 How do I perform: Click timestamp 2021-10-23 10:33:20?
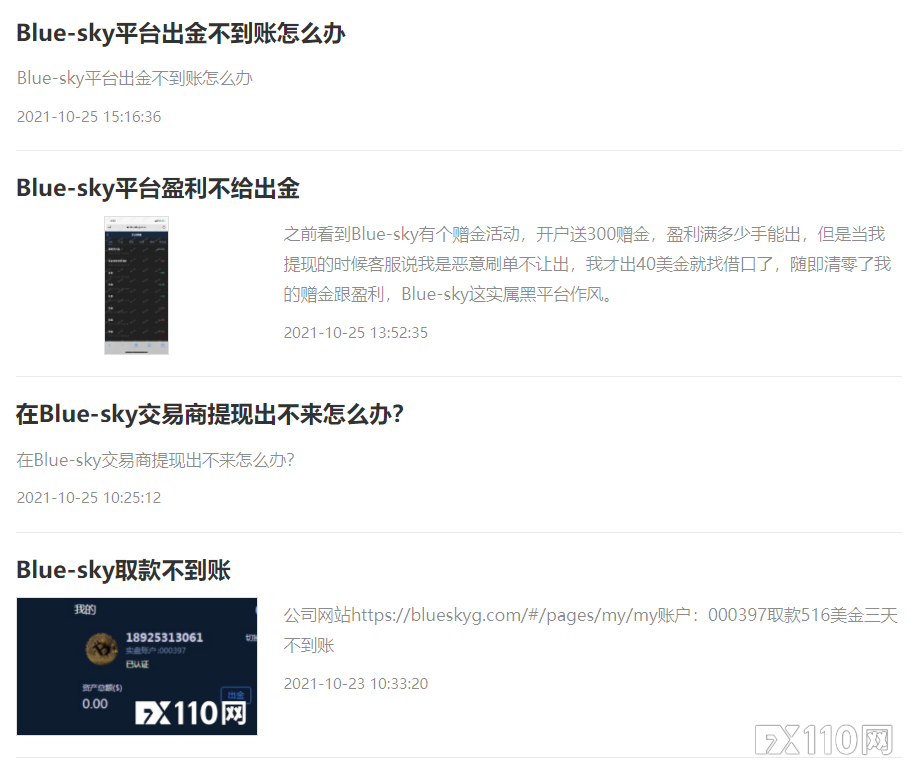click(356, 683)
